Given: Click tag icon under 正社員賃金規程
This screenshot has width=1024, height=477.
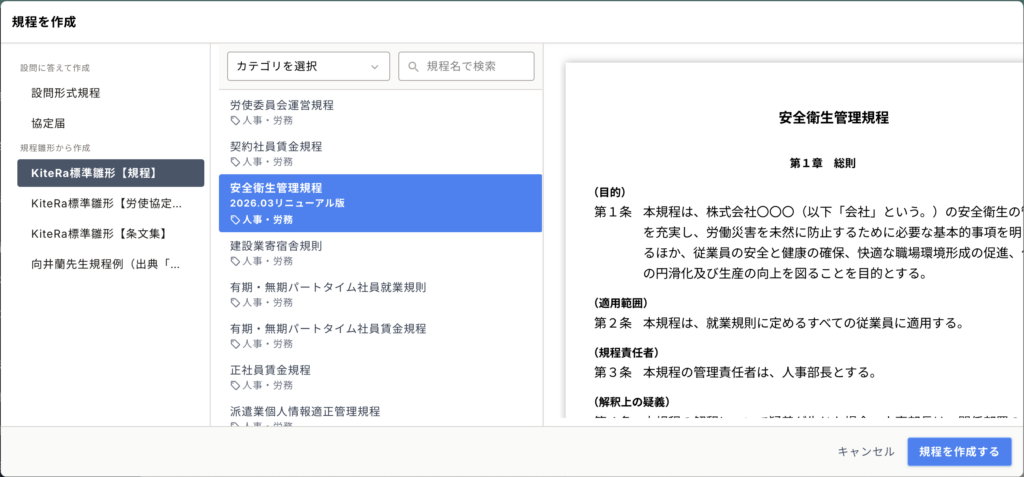Looking at the screenshot, I should 235,385.
